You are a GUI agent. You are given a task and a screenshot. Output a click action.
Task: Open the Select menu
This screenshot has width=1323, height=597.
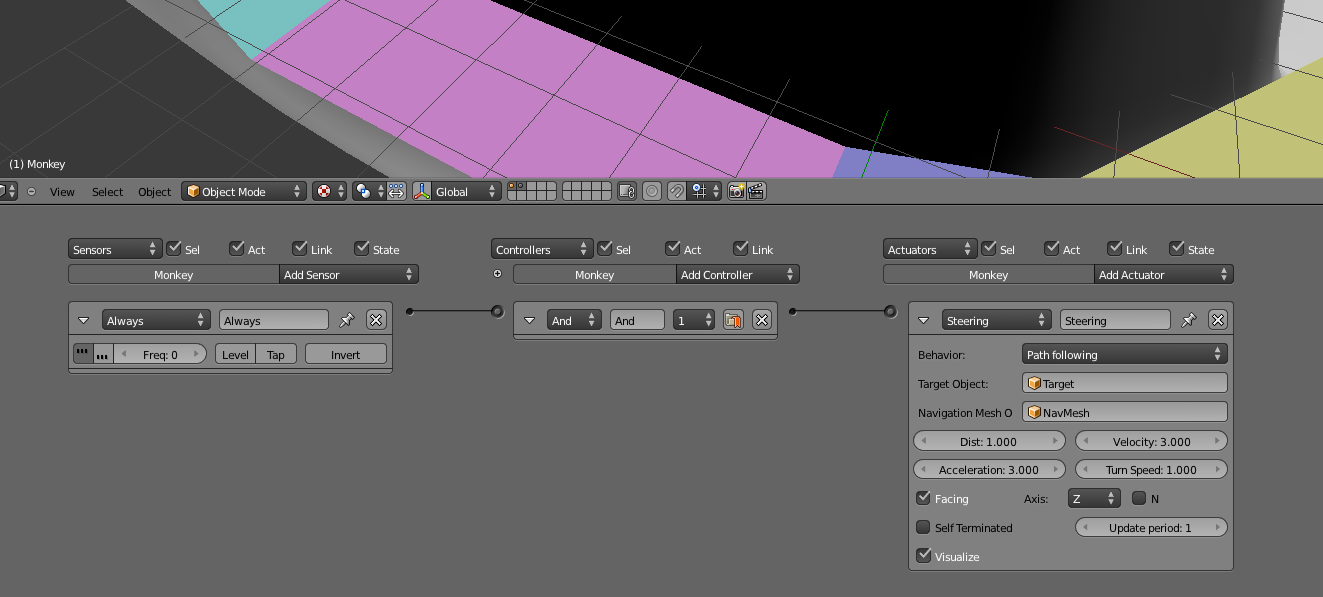pos(107,192)
